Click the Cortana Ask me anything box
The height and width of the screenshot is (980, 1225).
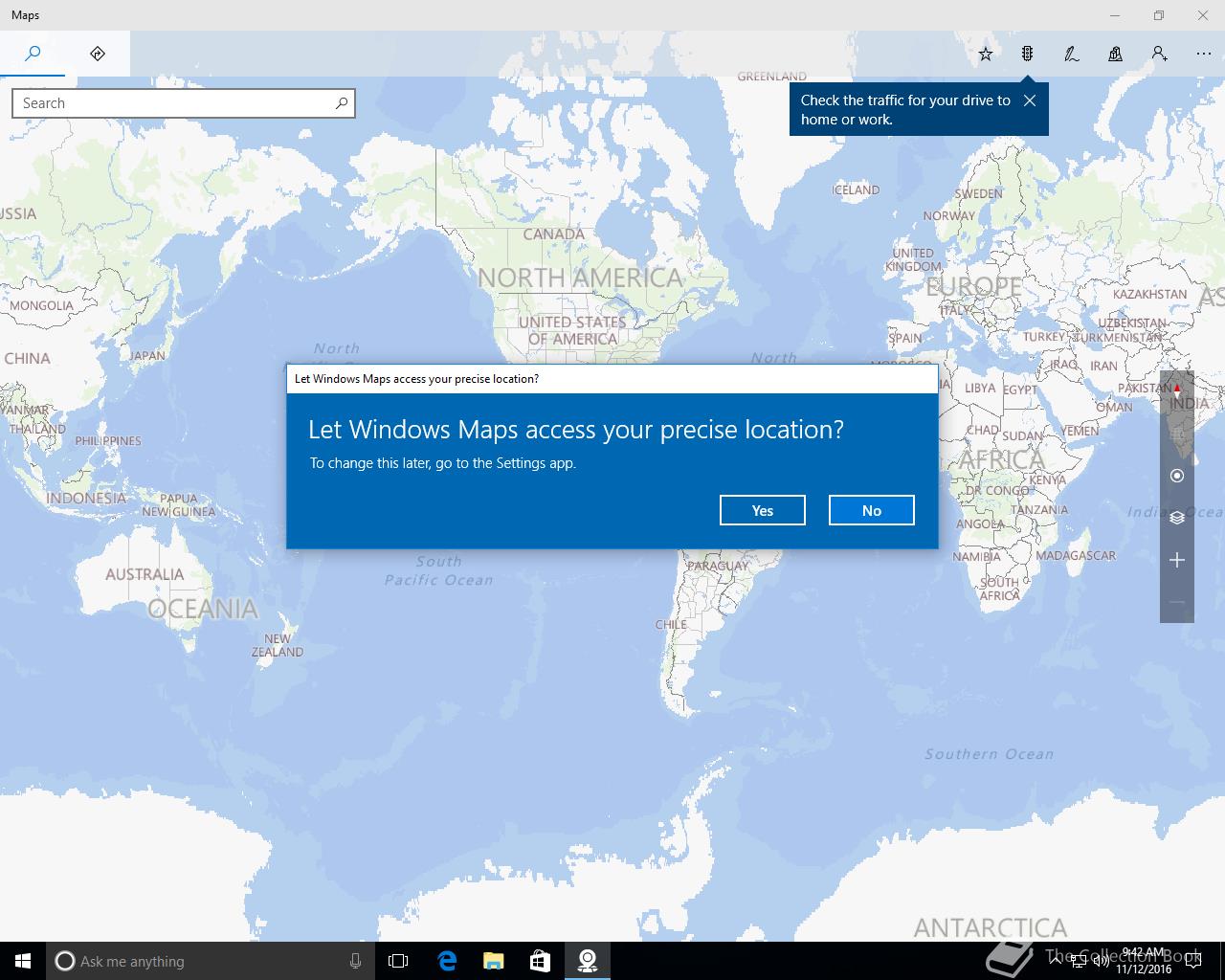click(211, 961)
